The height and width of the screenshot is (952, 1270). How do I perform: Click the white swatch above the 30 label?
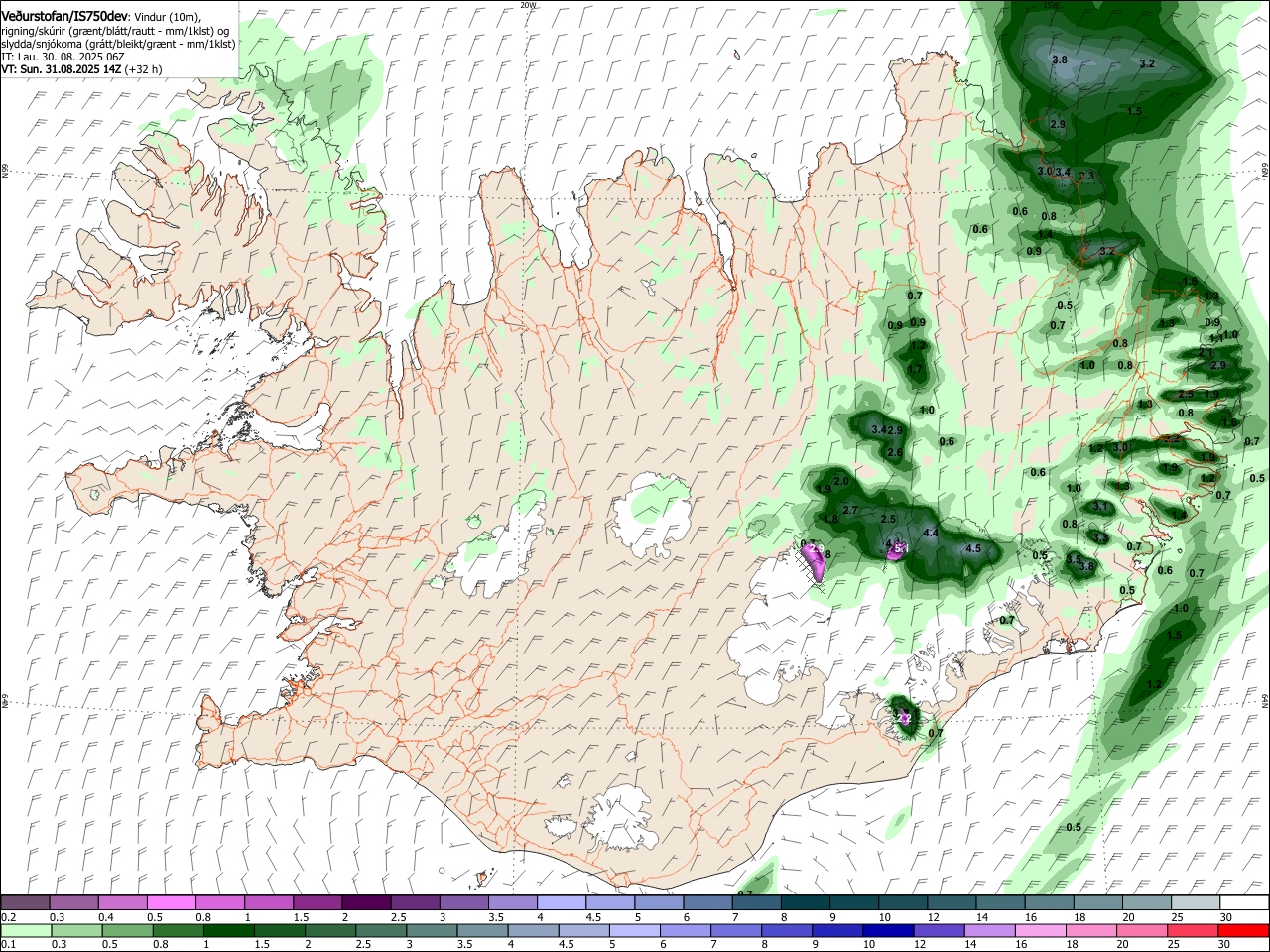click(1243, 902)
